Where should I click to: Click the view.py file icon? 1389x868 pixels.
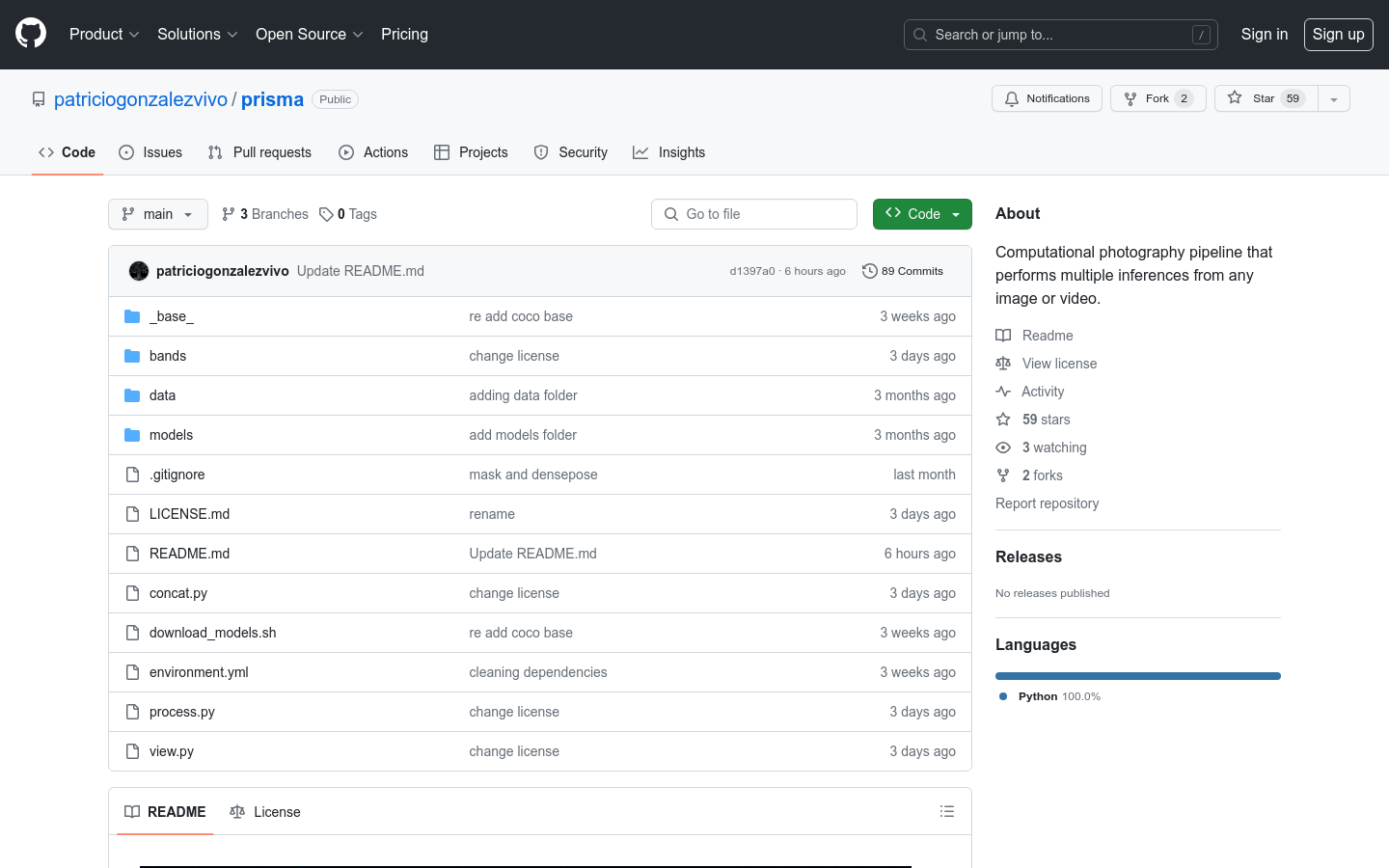(132, 751)
